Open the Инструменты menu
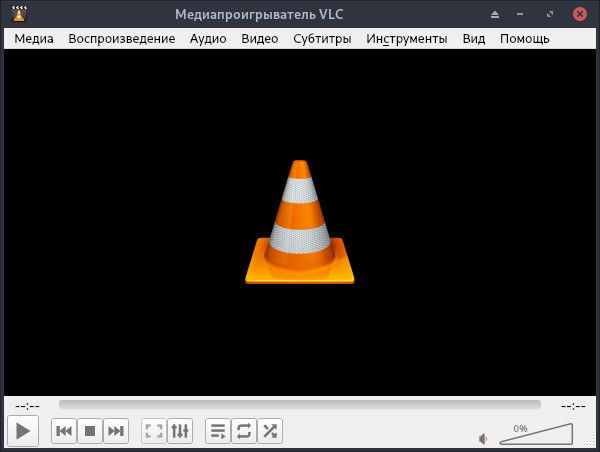 click(407, 39)
